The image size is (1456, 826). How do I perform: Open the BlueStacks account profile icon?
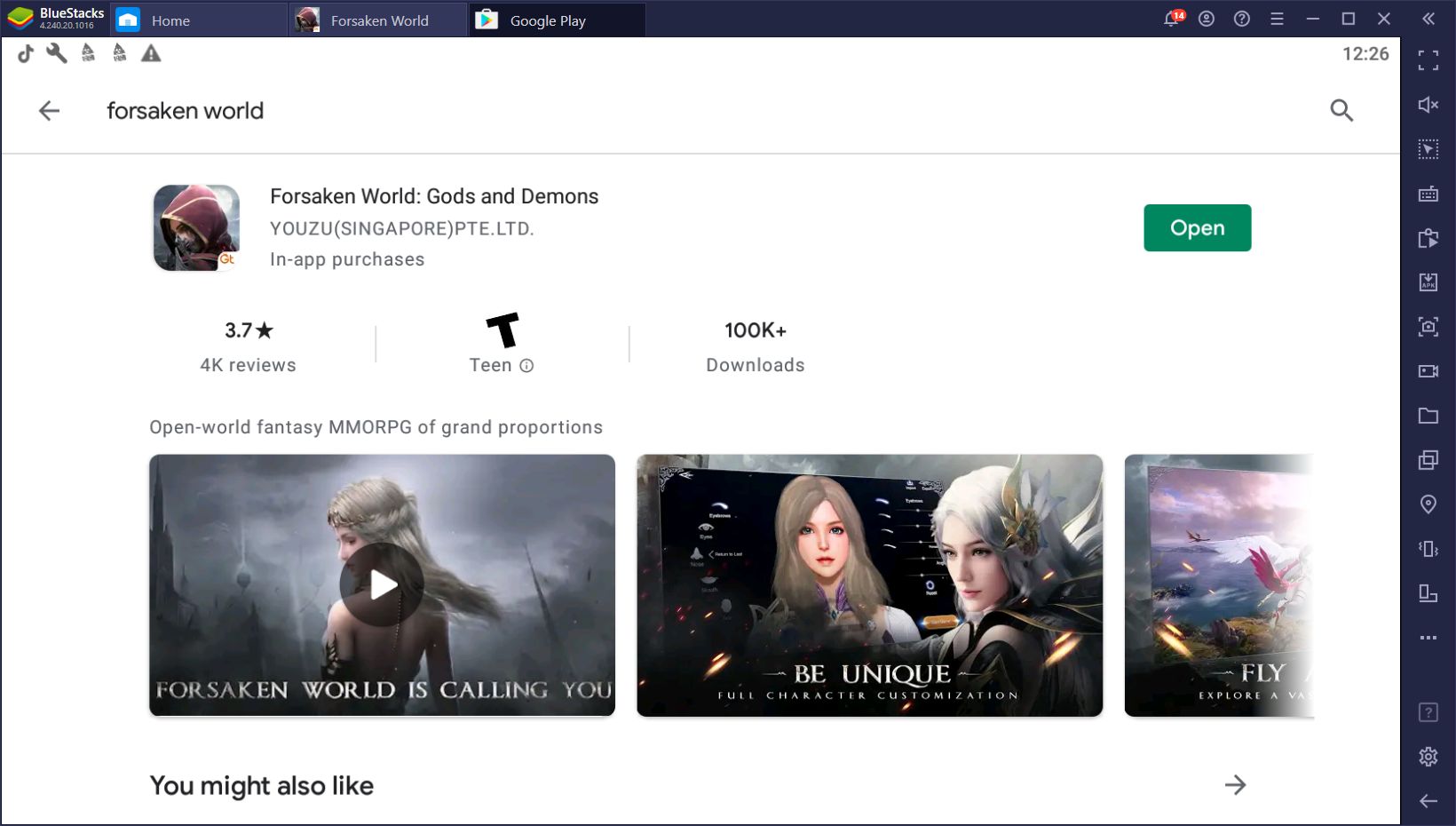click(x=1207, y=19)
